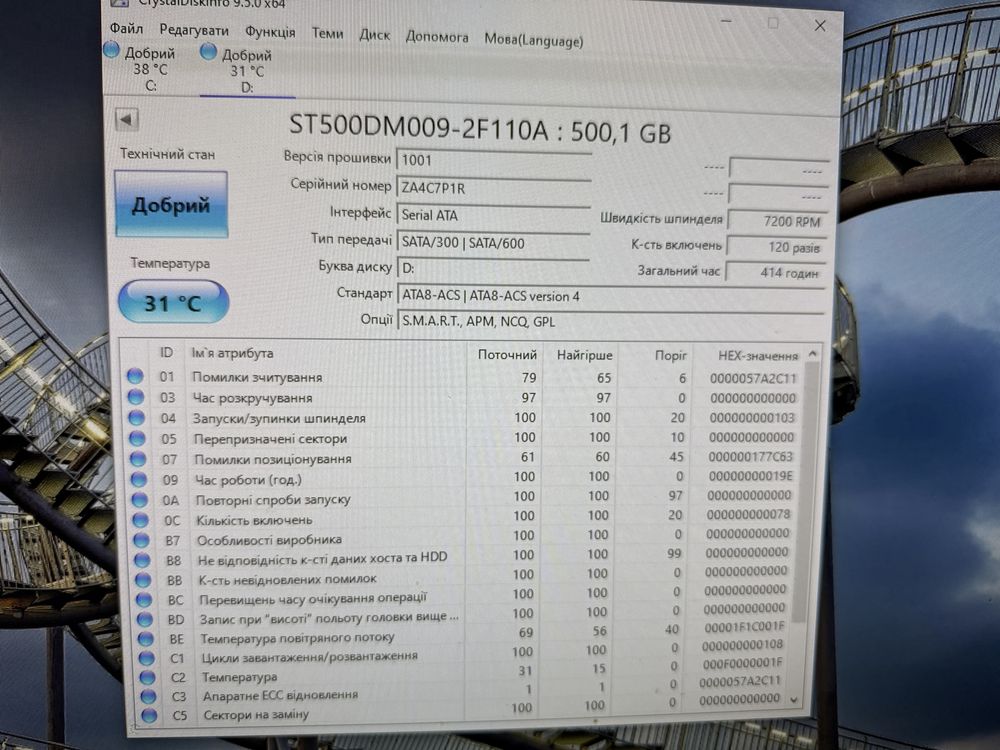Click the scroll down arrow of attribute list
1000x750 pixels.
coord(794,700)
